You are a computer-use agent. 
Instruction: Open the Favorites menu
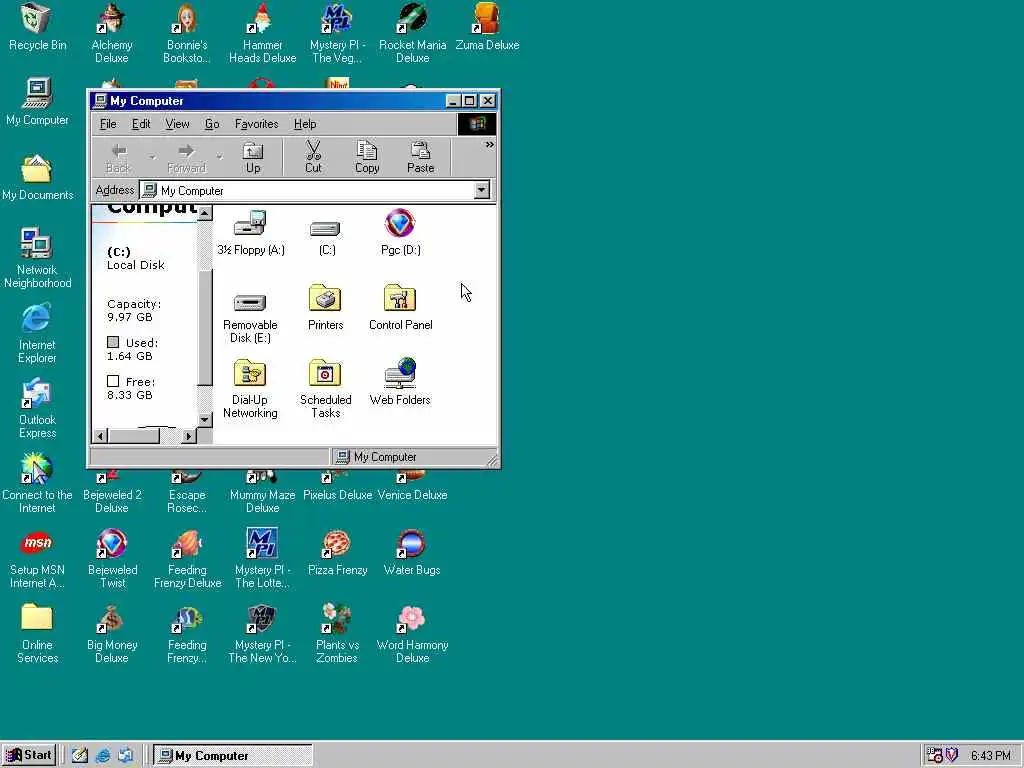tap(256, 123)
